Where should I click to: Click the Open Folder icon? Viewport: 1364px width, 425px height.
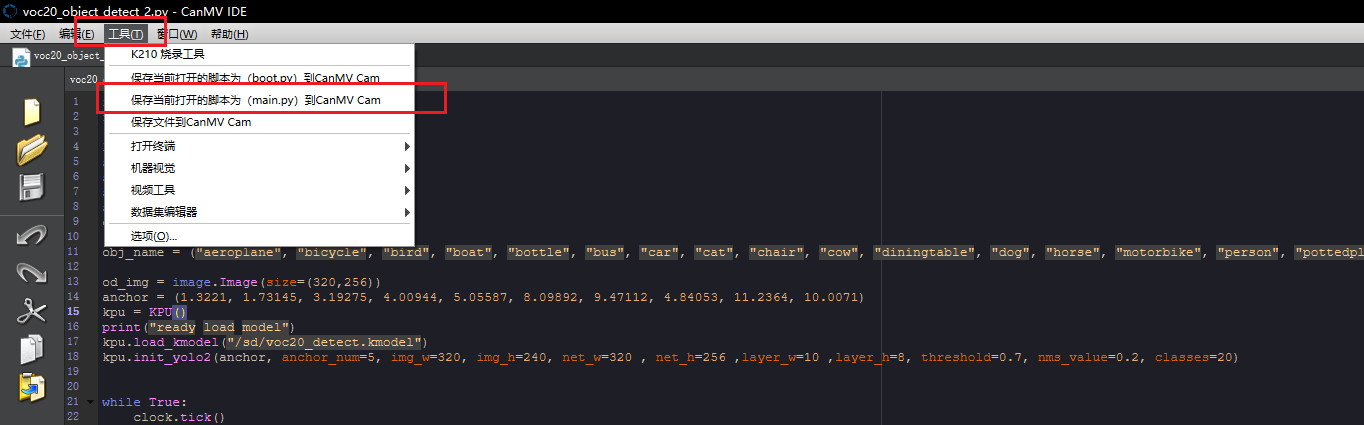(31, 149)
